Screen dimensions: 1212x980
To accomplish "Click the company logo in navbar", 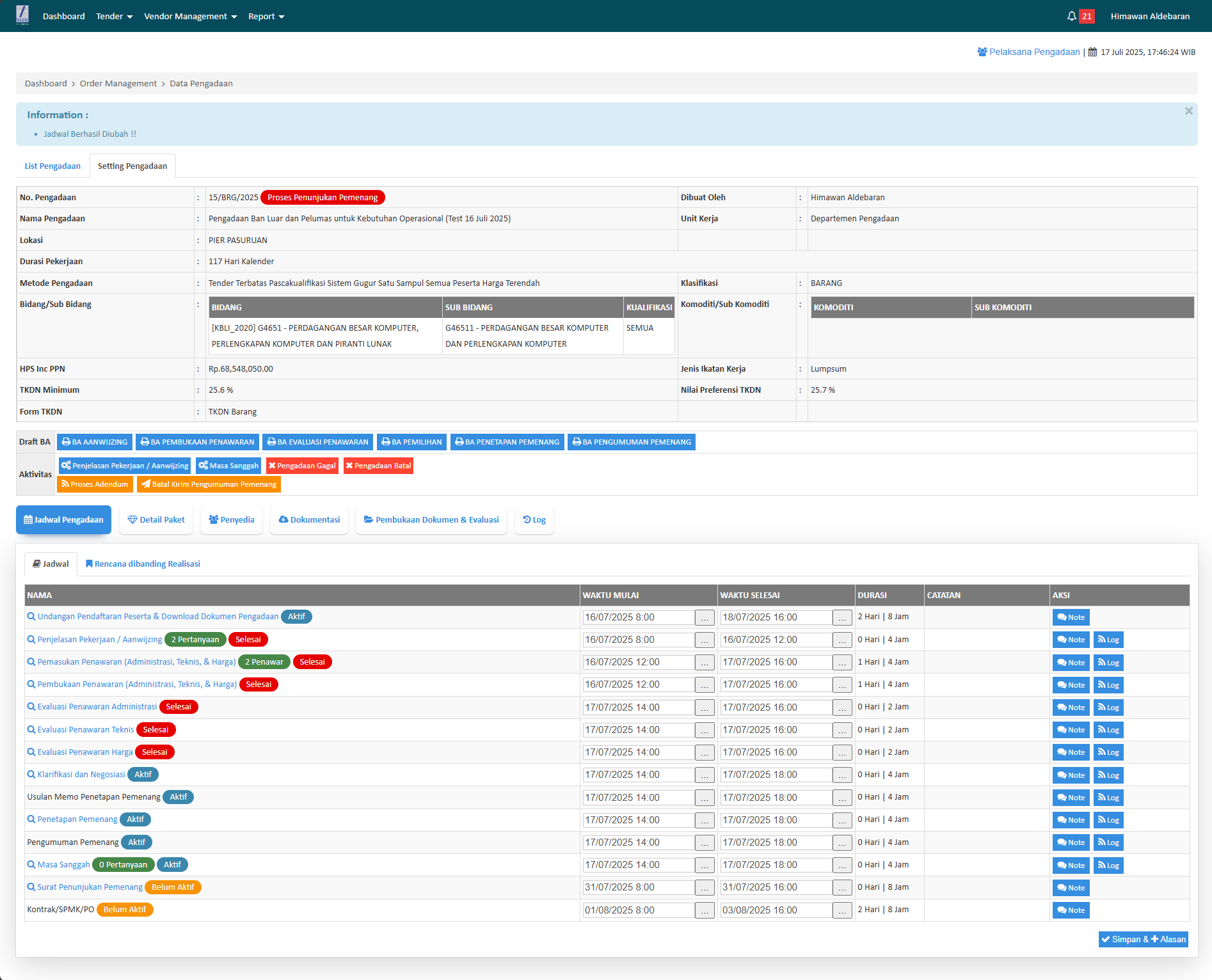I will coord(22,15).
